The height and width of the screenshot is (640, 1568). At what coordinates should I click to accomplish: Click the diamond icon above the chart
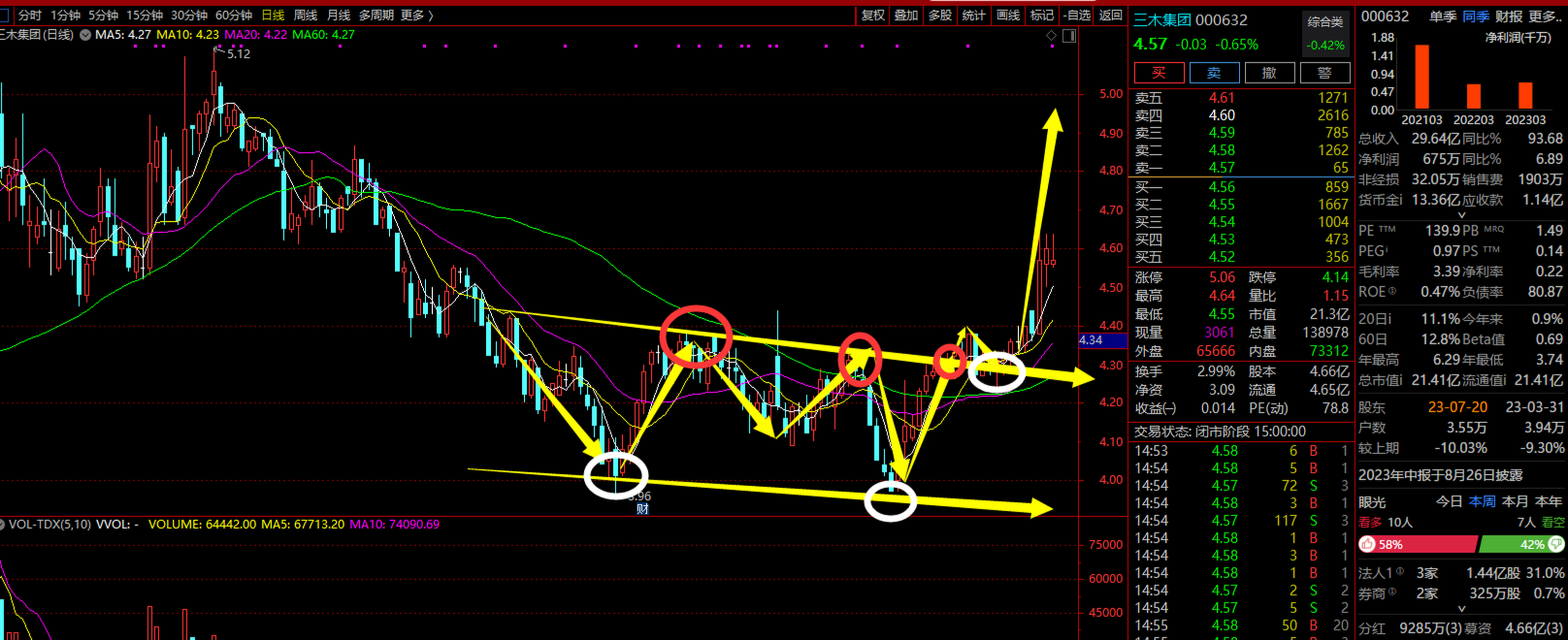1051,36
